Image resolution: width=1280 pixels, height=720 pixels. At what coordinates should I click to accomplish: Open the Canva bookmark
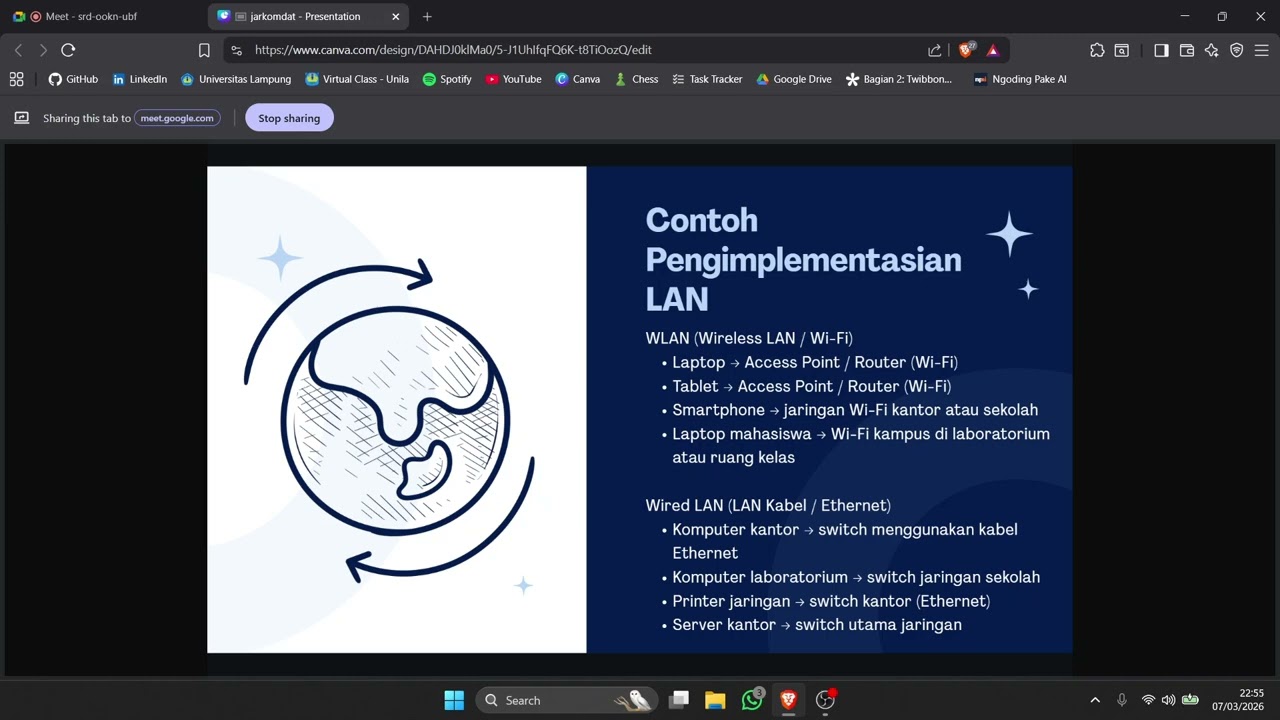pyautogui.click(x=578, y=79)
